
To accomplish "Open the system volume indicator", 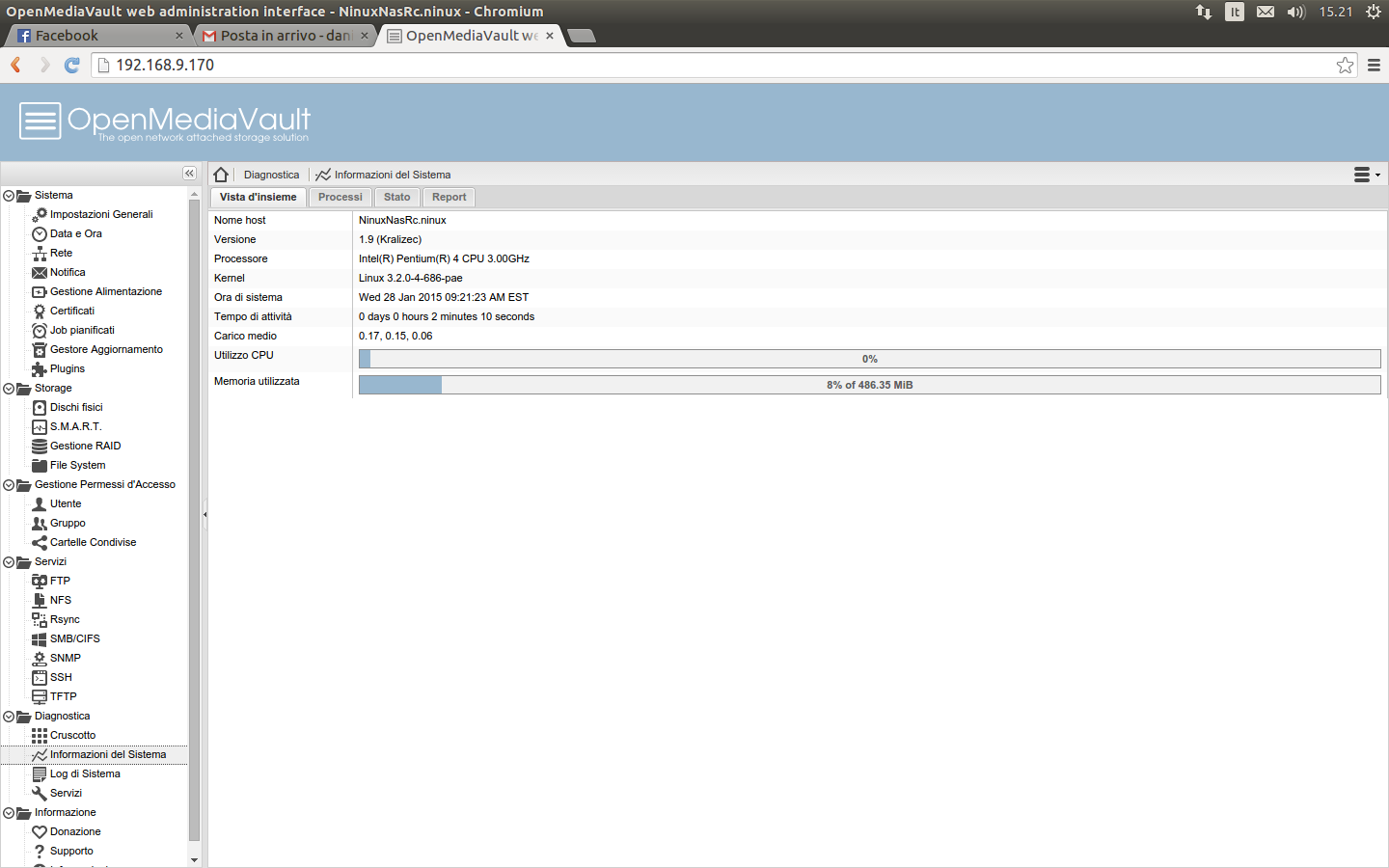I will click(1295, 12).
